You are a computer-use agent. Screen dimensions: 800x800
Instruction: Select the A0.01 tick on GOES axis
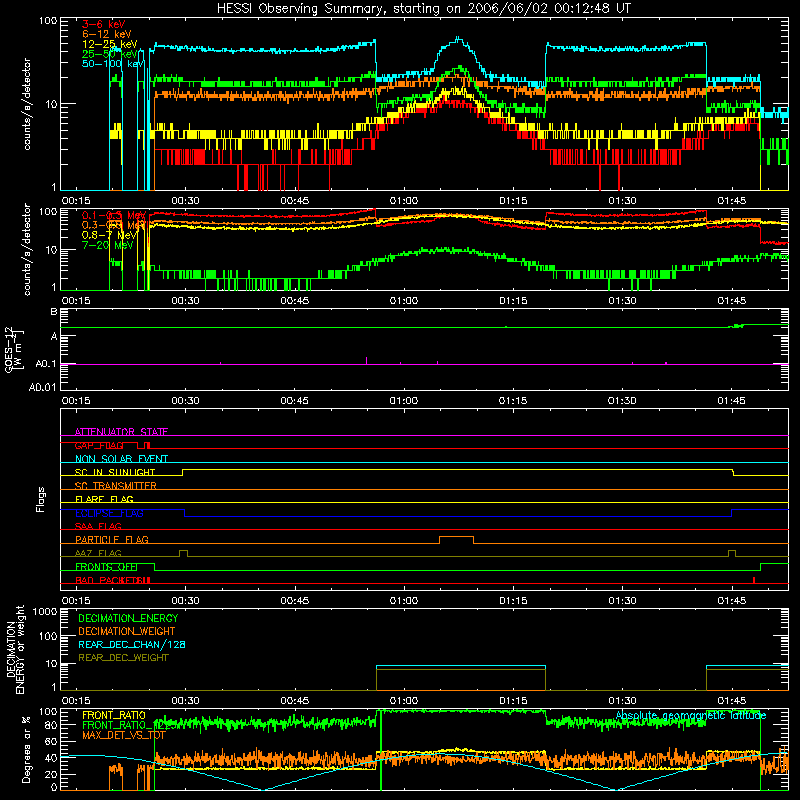point(43,387)
